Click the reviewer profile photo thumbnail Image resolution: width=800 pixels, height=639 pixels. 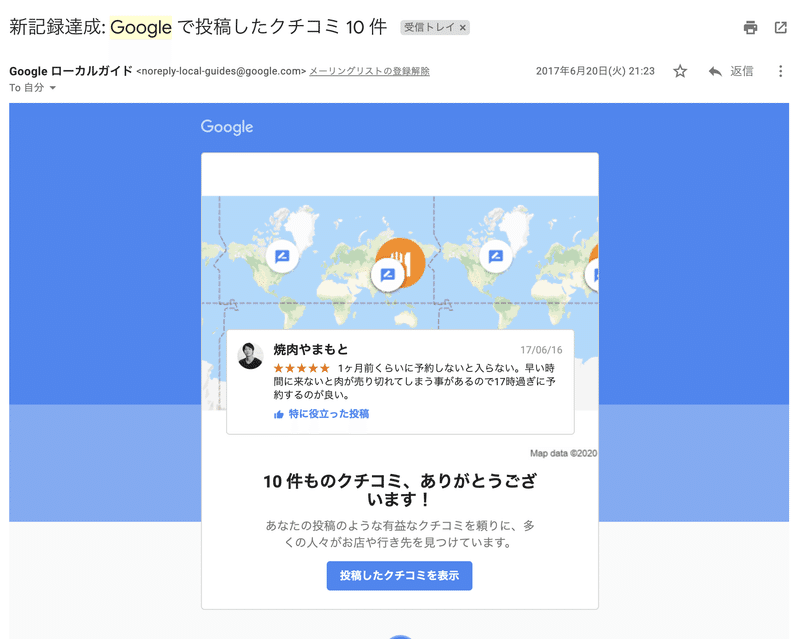pyautogui.click(x=250, y=356)
